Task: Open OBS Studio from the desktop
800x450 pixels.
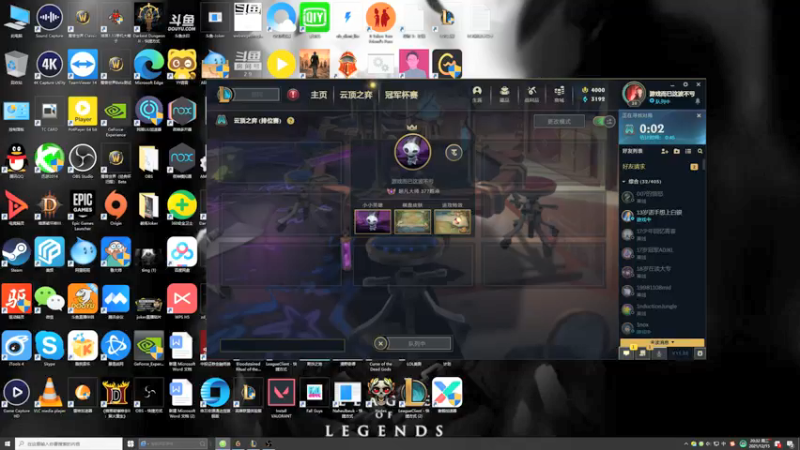Action: tap(83, 160)
